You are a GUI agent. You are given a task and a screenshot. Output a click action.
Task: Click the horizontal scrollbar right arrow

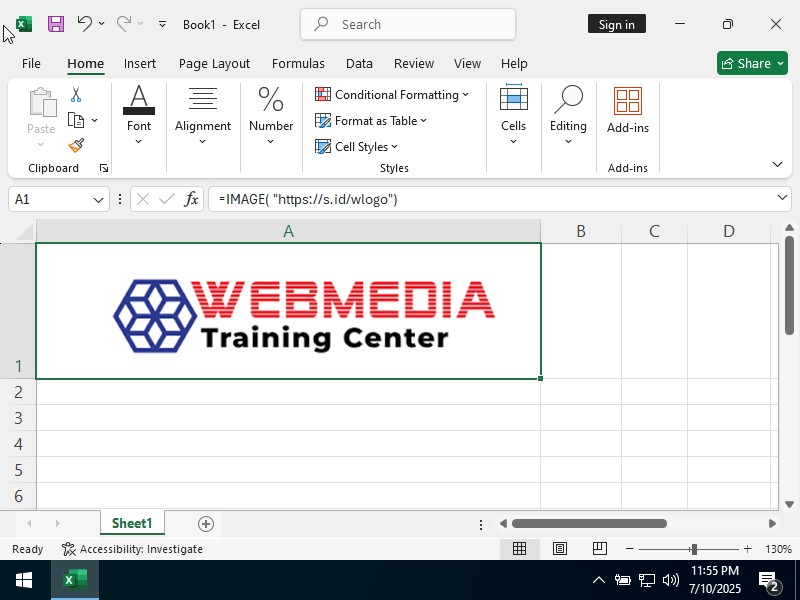[x=772, y=523]
